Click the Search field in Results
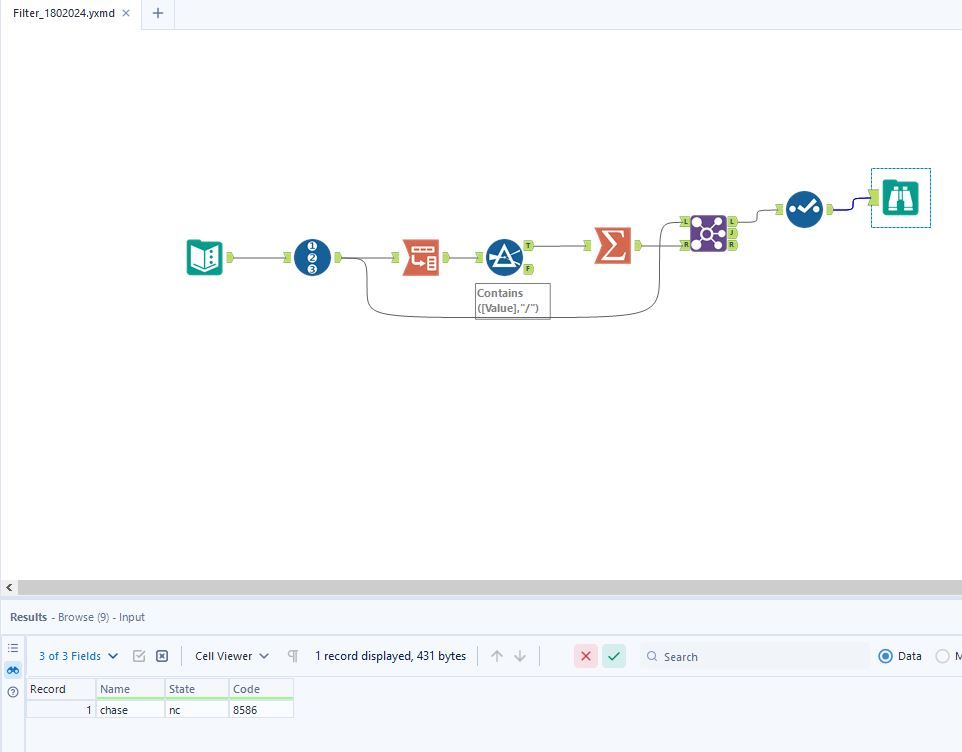Viewport: 962px width, 752px height. [x=755, y=656]
